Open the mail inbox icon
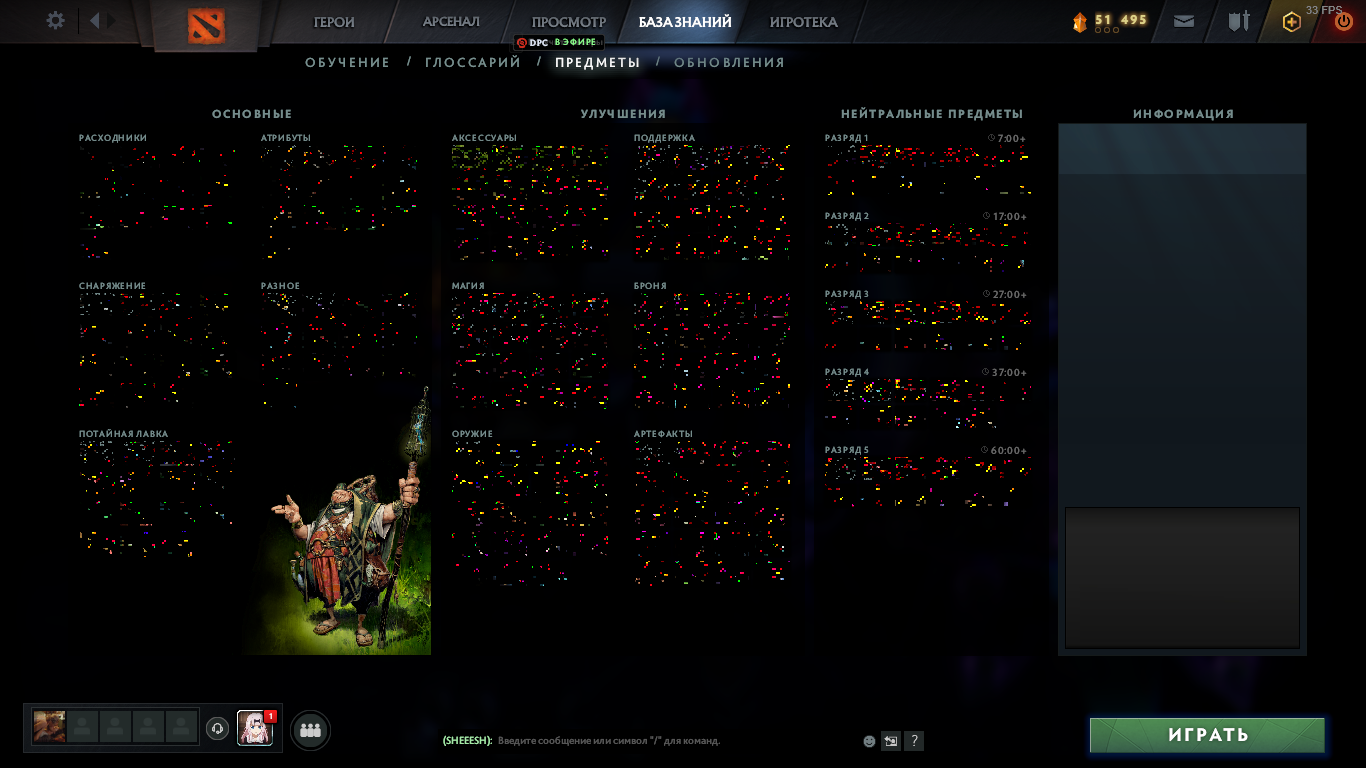 [1183, 21]
